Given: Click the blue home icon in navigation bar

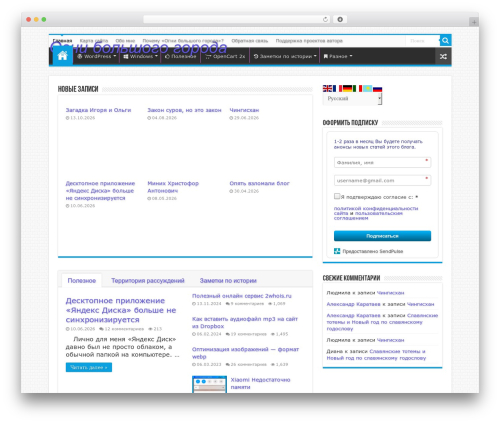Looking at the screenshot, I should pos(62,56).
